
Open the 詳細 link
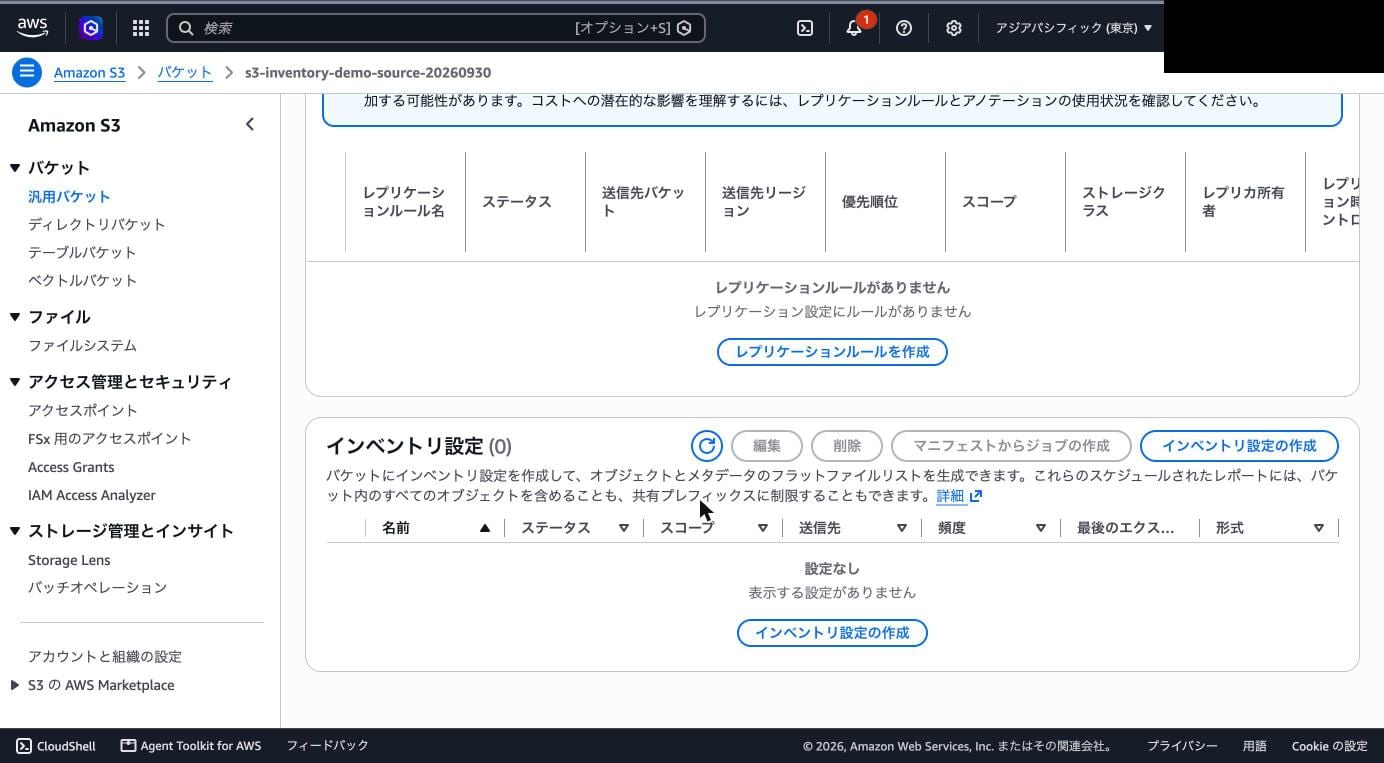[x=950, y=496]
